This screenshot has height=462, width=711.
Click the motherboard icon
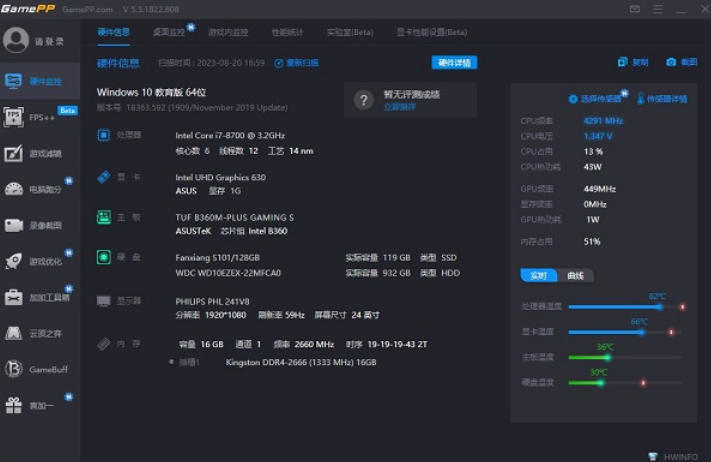point(104,217)
